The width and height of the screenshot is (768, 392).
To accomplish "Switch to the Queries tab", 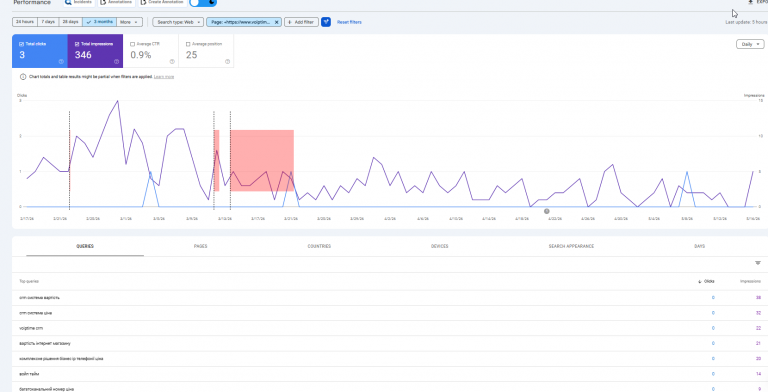I will [85, 246].
